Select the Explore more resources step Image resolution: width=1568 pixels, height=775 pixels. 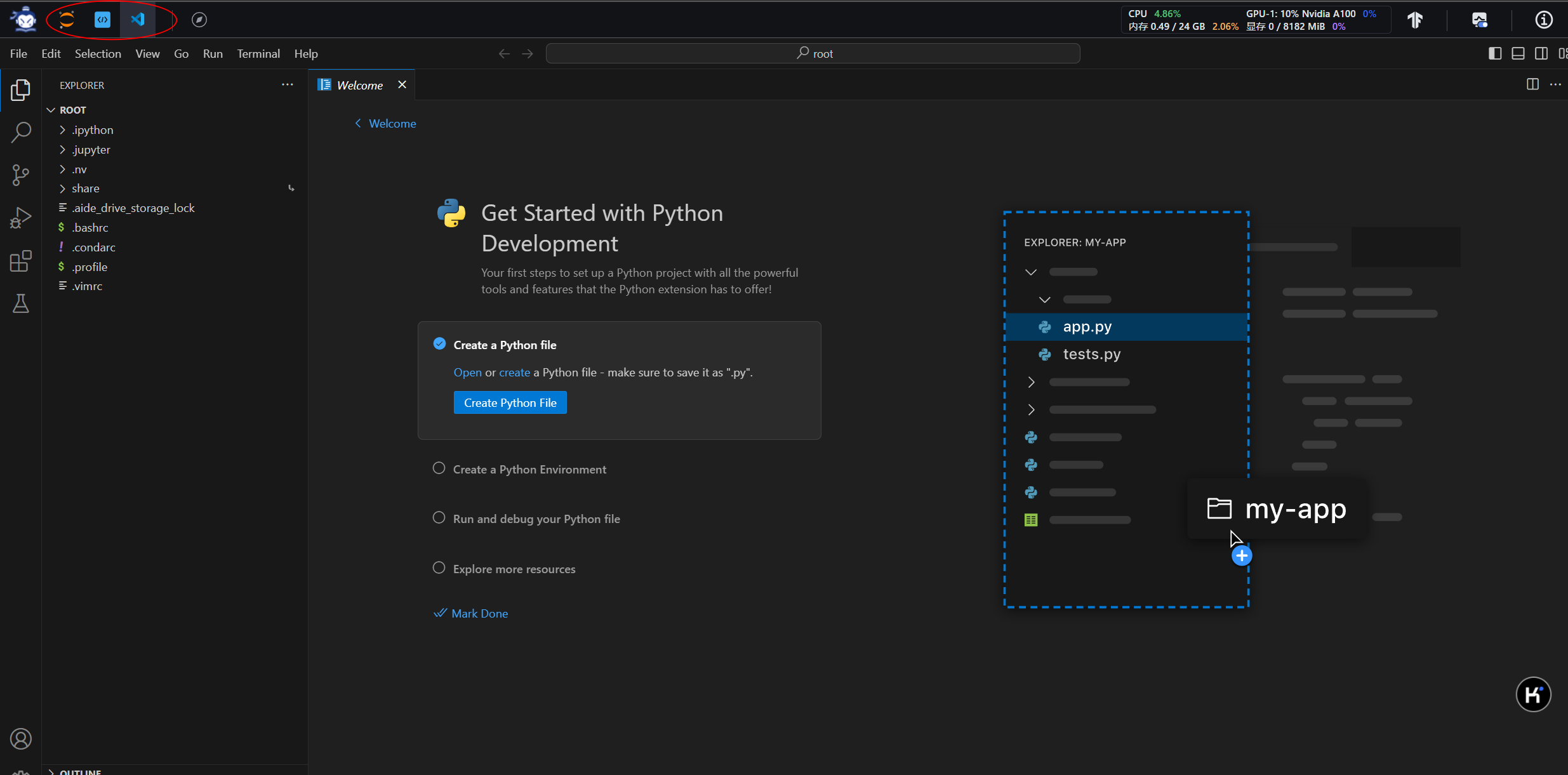pos(514,569)
